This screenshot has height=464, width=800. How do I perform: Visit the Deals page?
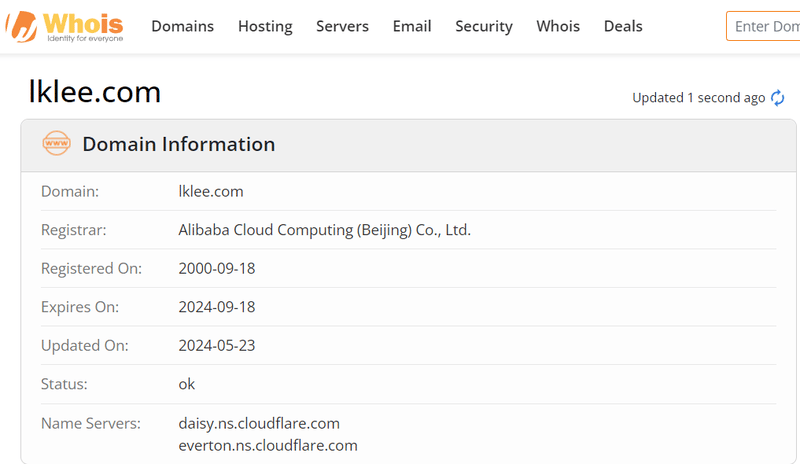[x=623, y=26]
